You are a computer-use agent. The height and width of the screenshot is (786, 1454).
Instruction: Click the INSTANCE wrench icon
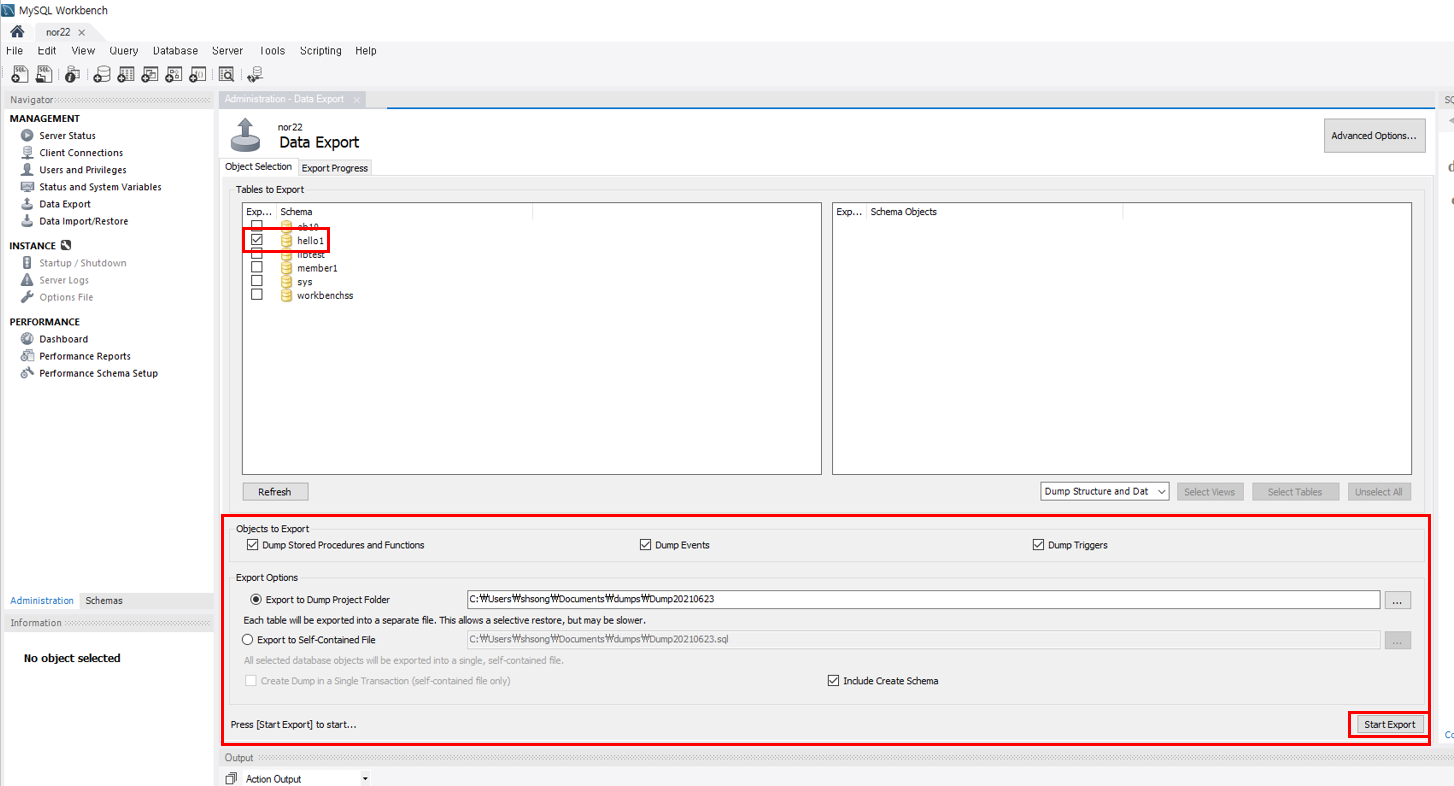[66, 245]
